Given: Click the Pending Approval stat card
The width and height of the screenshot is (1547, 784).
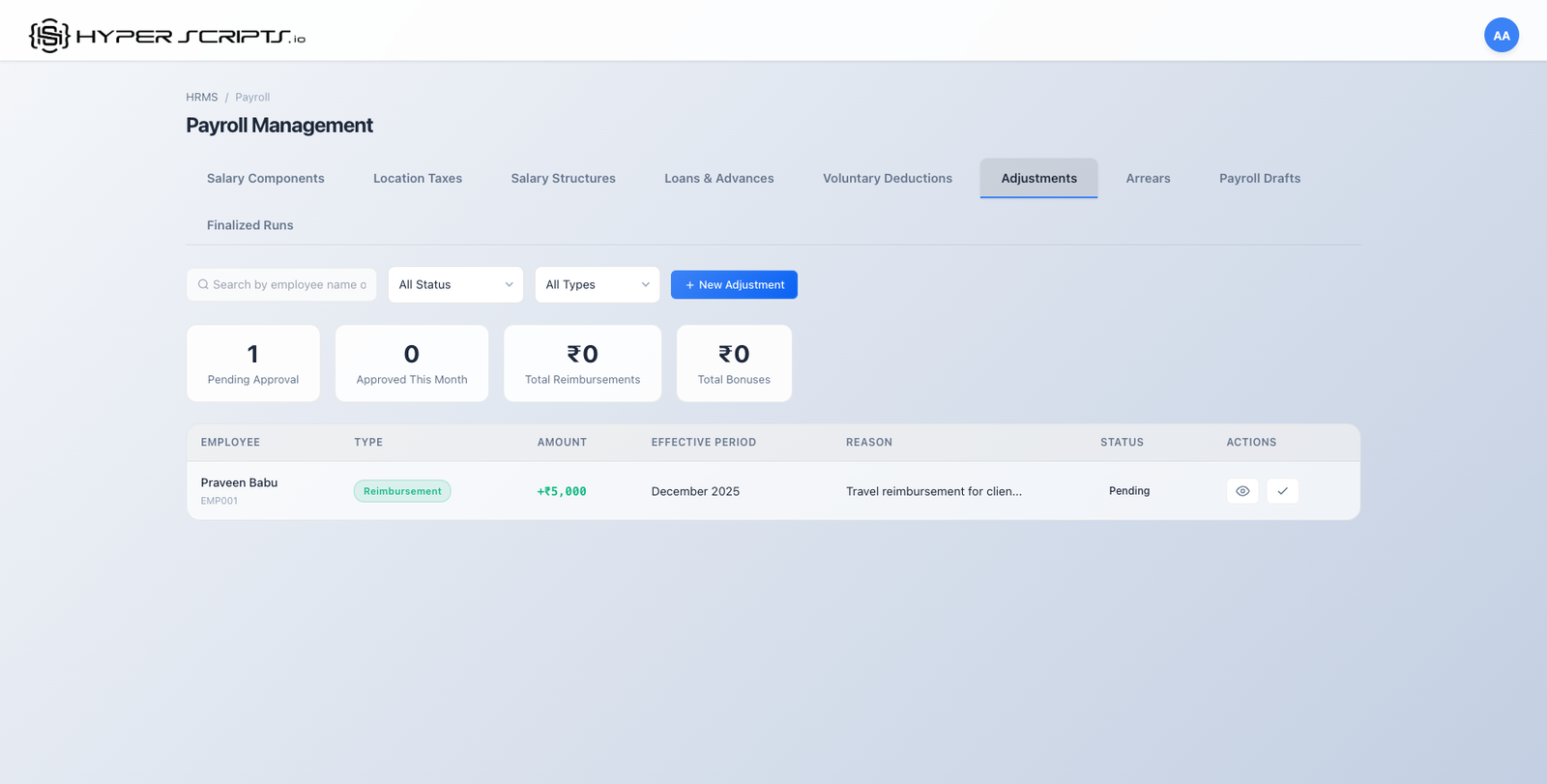Looking at the screenshot, I should pyautogui.click(x=253, y=363).
